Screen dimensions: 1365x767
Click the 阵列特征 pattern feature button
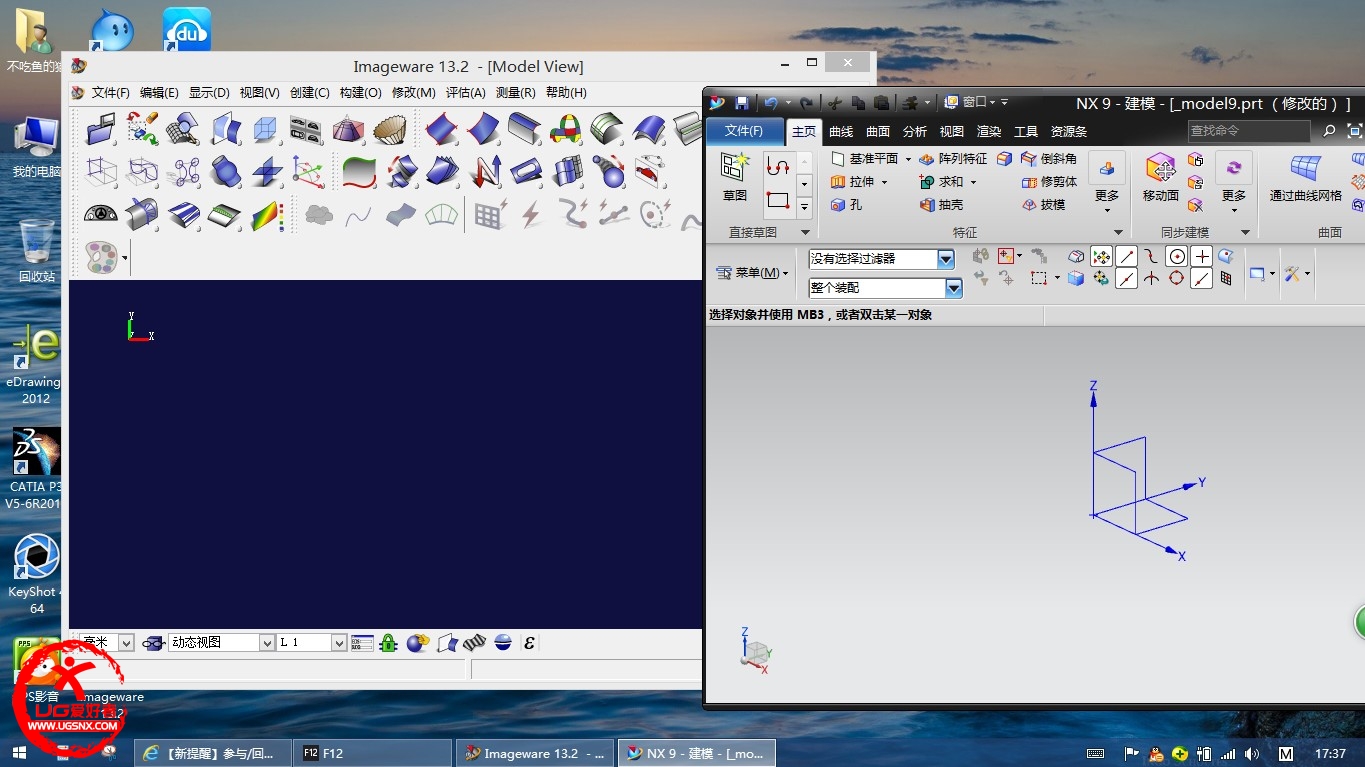pyautogui.click(x=953, y=159)
